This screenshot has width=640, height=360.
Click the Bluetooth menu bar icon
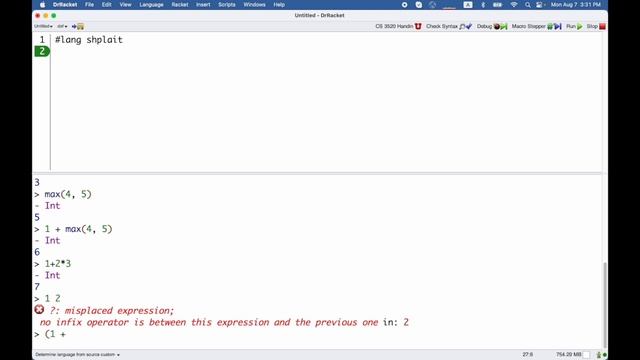(483, 4)
